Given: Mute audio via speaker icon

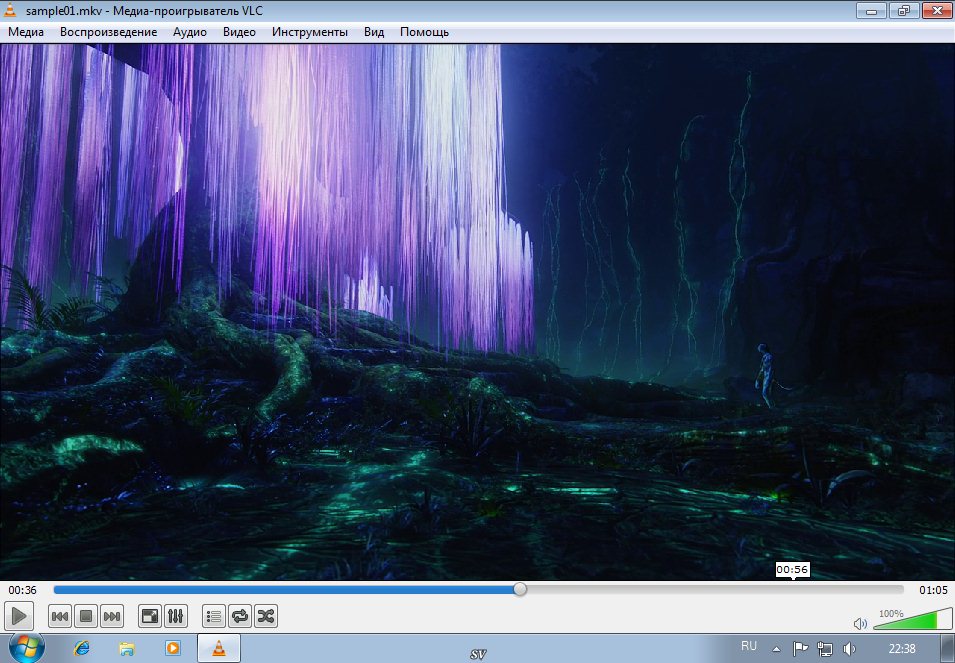Looking at the screenshot, I should [x=860, y=623].
